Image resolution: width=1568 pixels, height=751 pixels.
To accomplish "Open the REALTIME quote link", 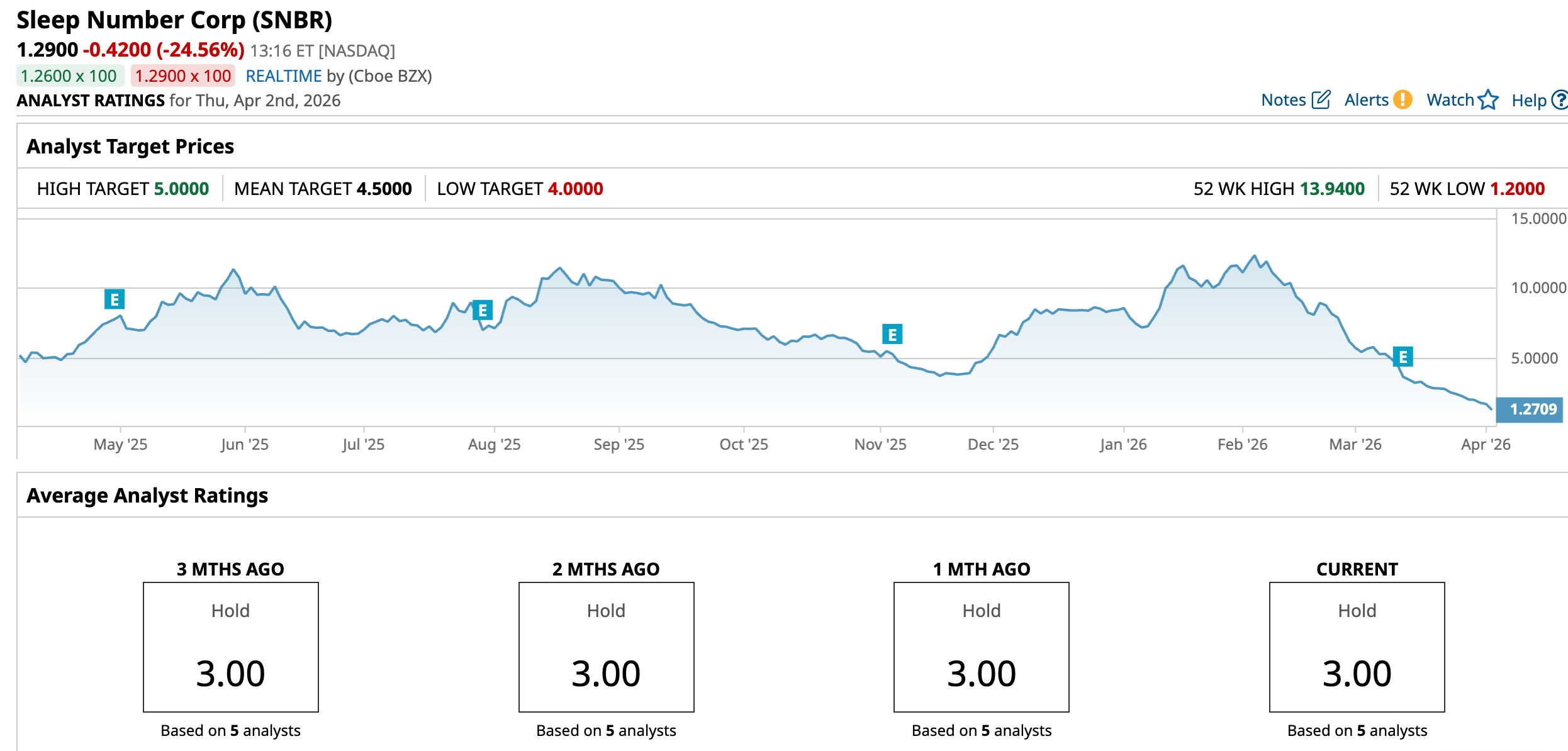I will click(283, 76).
